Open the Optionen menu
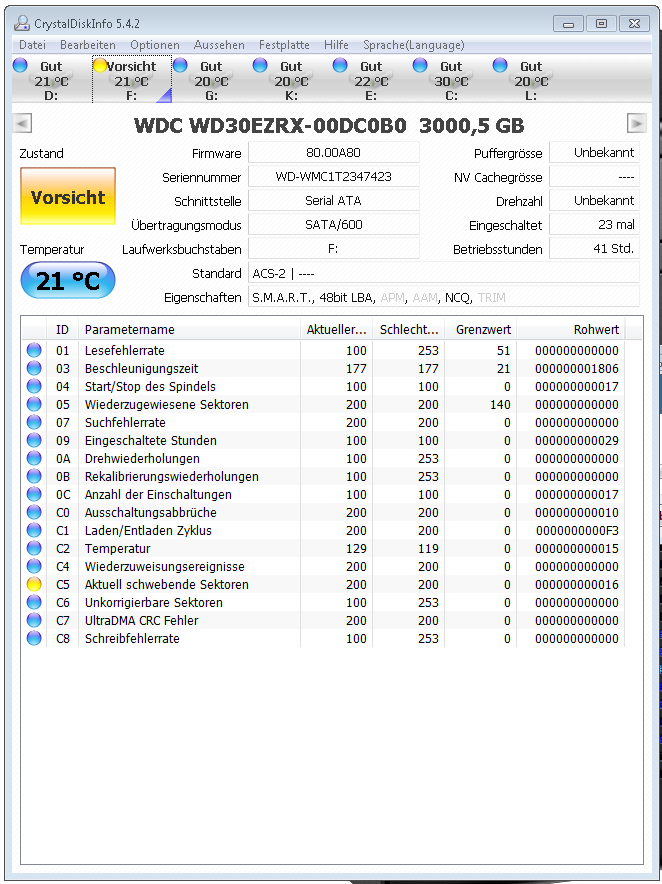 pos(155,45)
